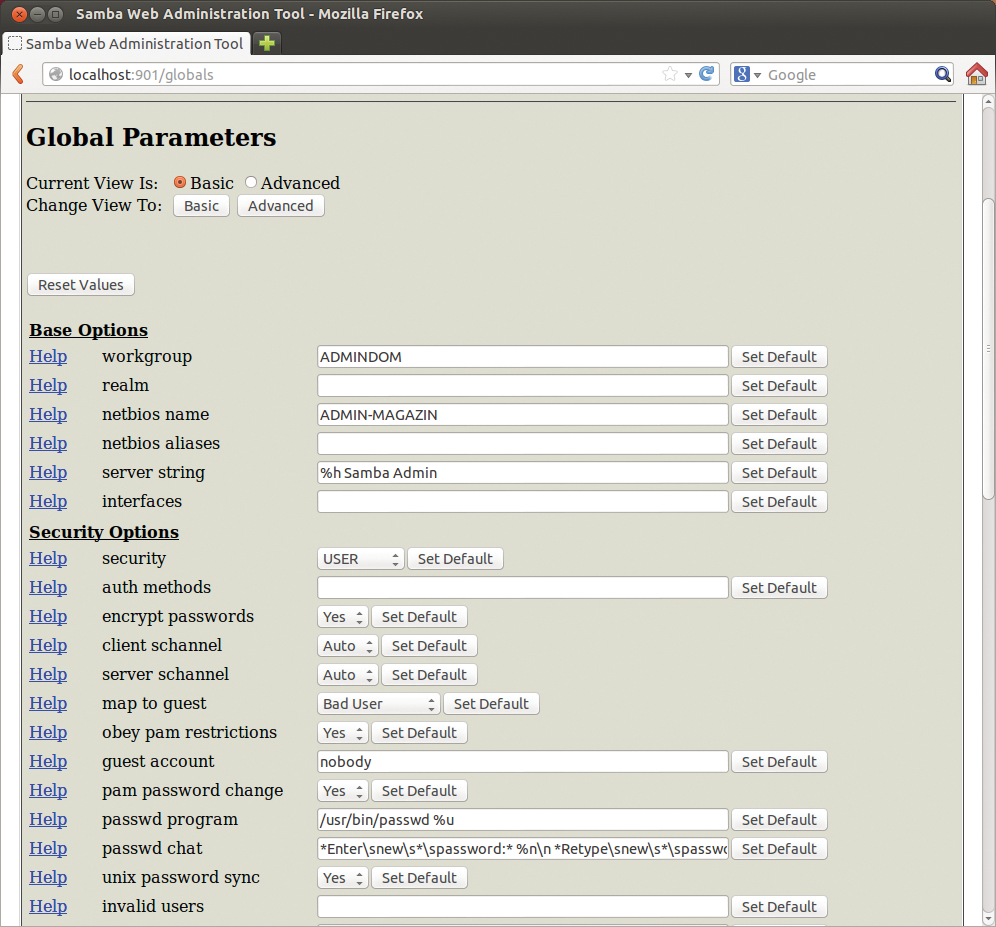Click Set Default for netbios name

coord(779,415)
